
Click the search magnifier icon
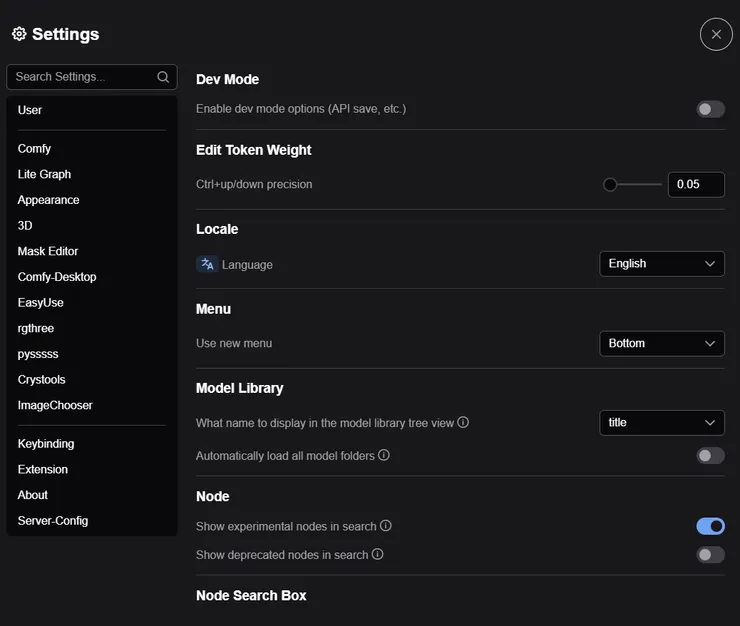coord(164,77)
